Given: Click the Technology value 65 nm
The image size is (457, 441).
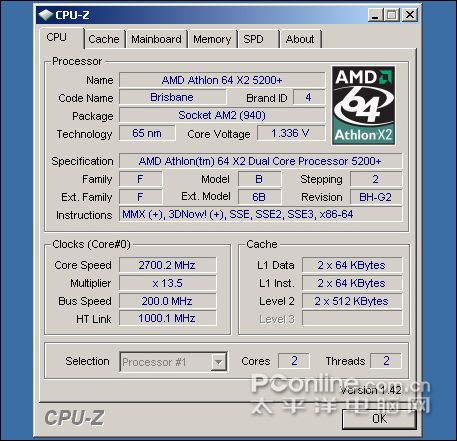Looking at the screenshot, I should [147, 133].
